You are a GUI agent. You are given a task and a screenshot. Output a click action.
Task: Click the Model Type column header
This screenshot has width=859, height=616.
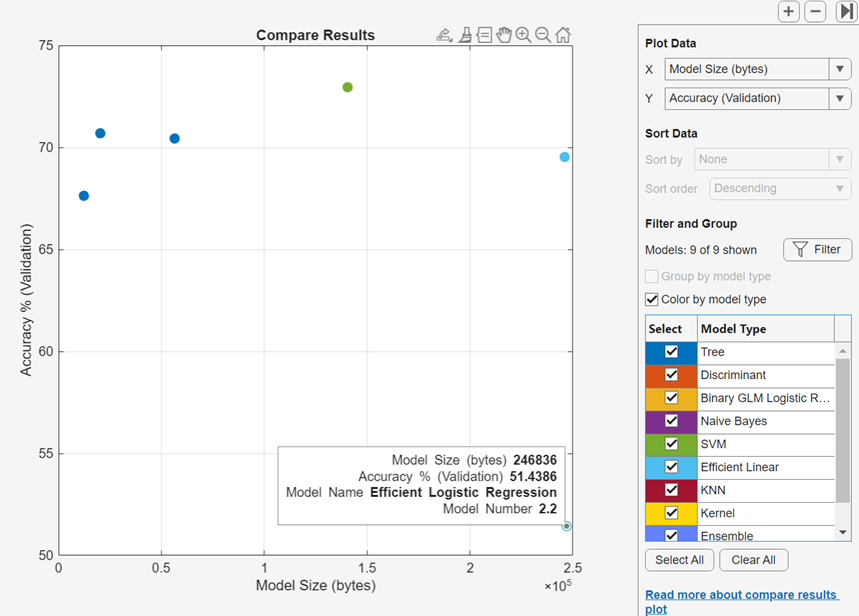point(736,328)
